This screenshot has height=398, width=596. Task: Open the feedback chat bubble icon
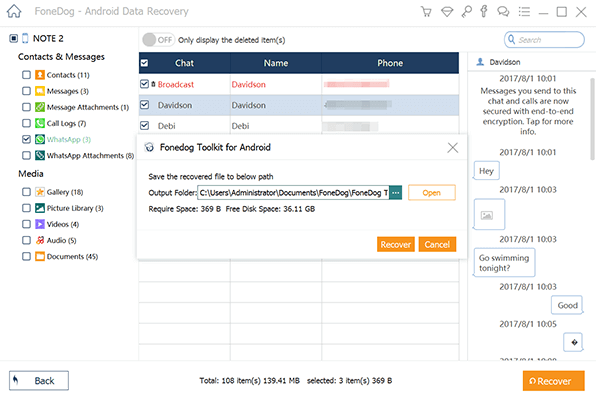coord(503,11)
